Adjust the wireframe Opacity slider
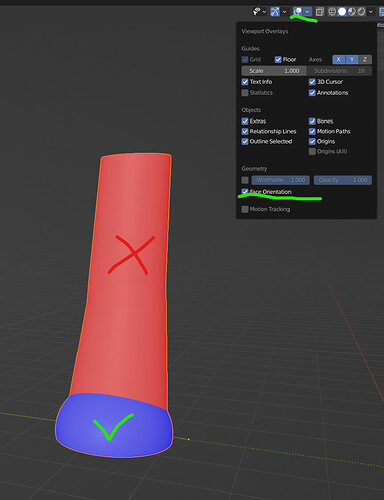The width and height of the screenshot is (384, 500). click(x=343, y=180)
